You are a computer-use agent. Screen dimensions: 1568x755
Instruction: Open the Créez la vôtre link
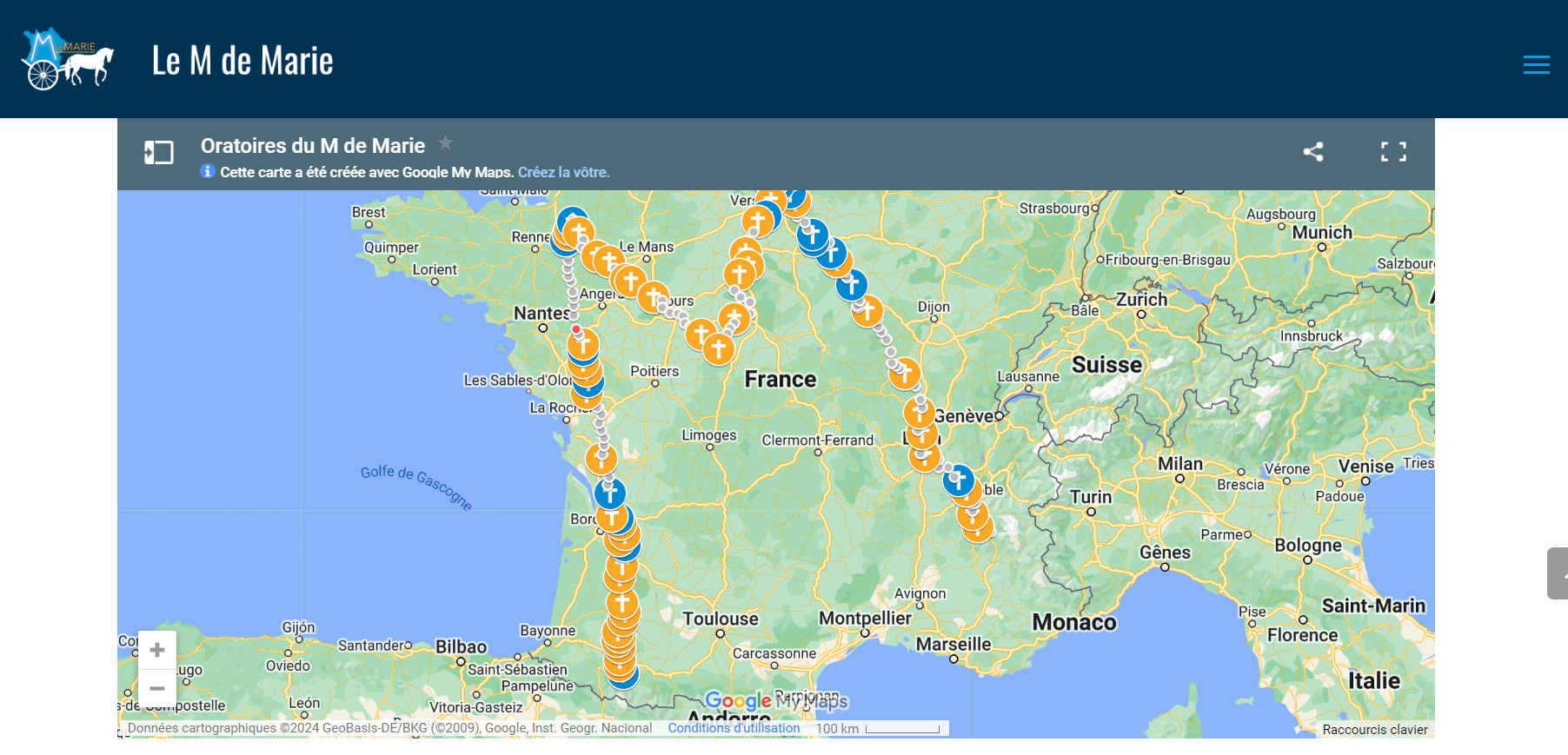pyautogui.click(x=563, y=172)
